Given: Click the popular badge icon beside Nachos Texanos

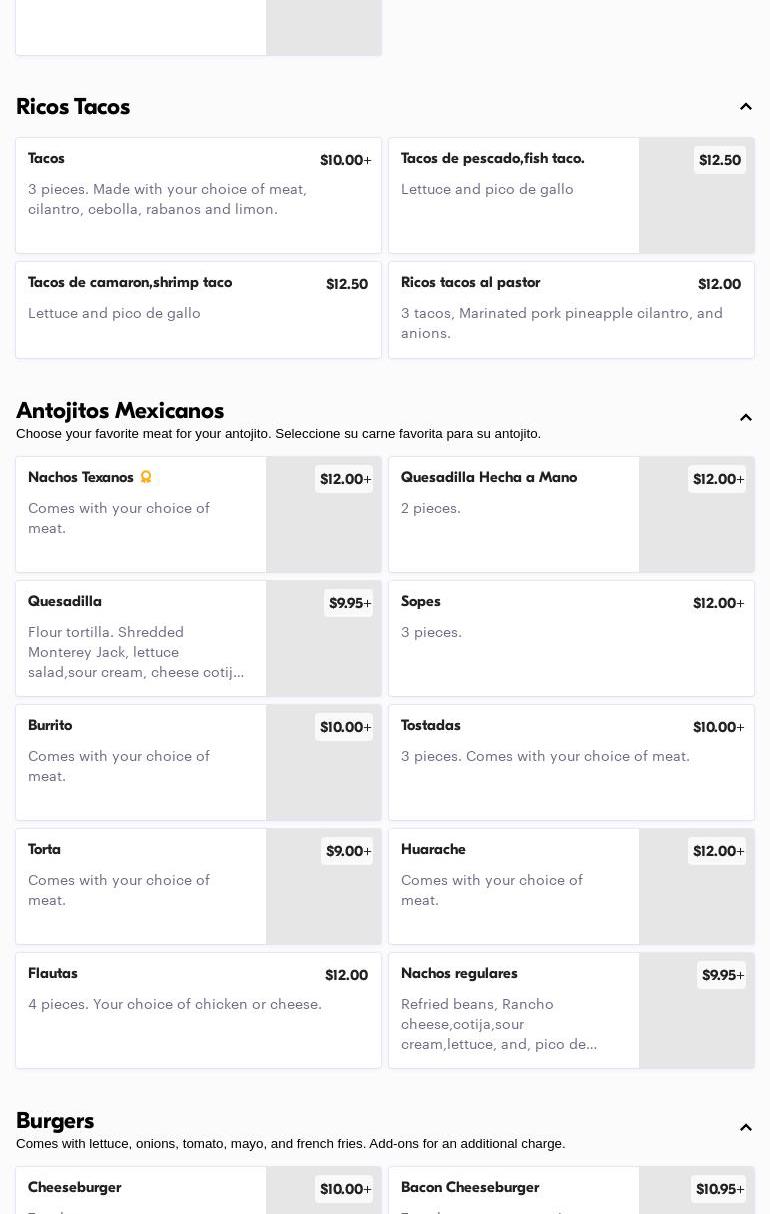Looking at the screenshot, I should pos(146,477).
